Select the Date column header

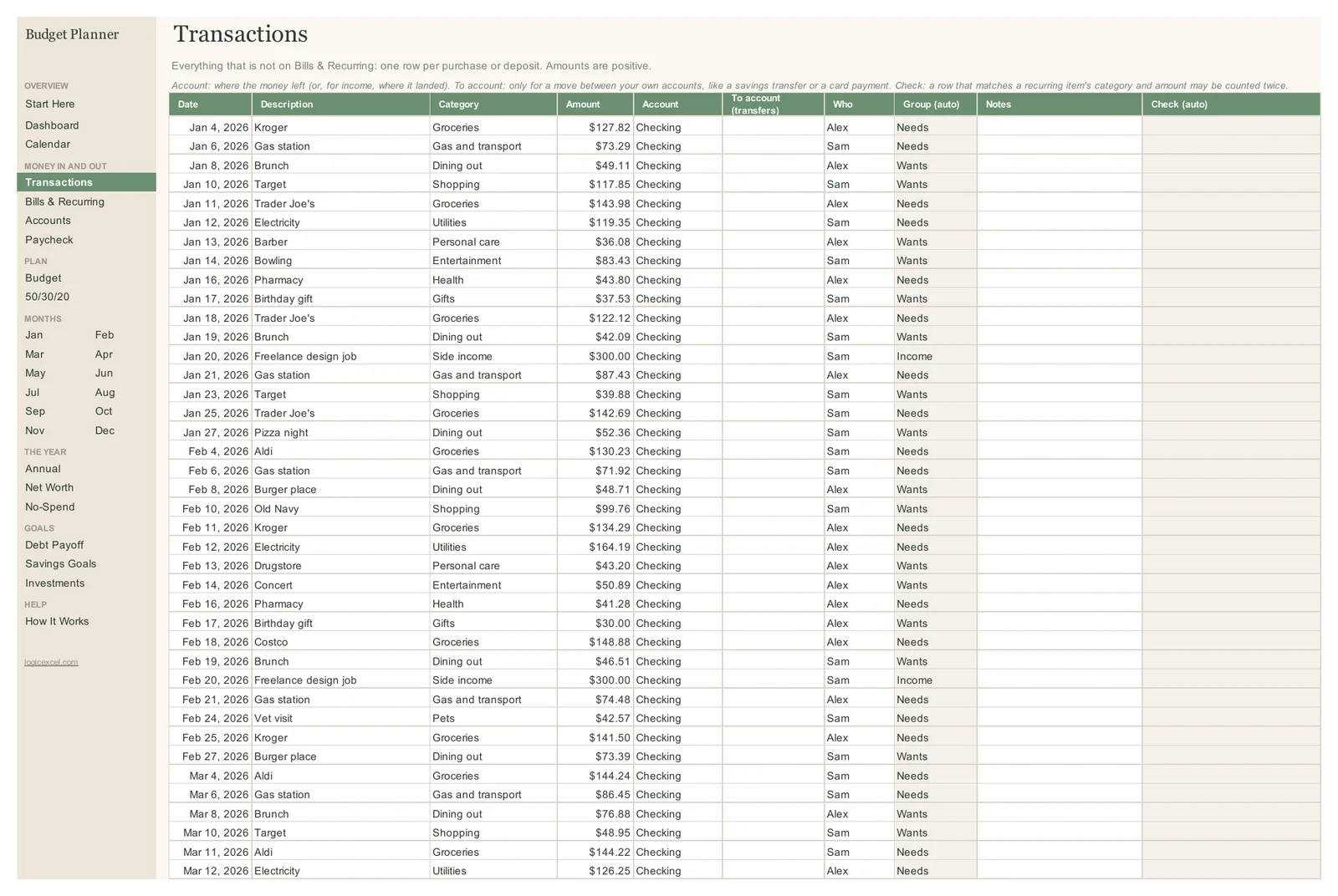210,104
